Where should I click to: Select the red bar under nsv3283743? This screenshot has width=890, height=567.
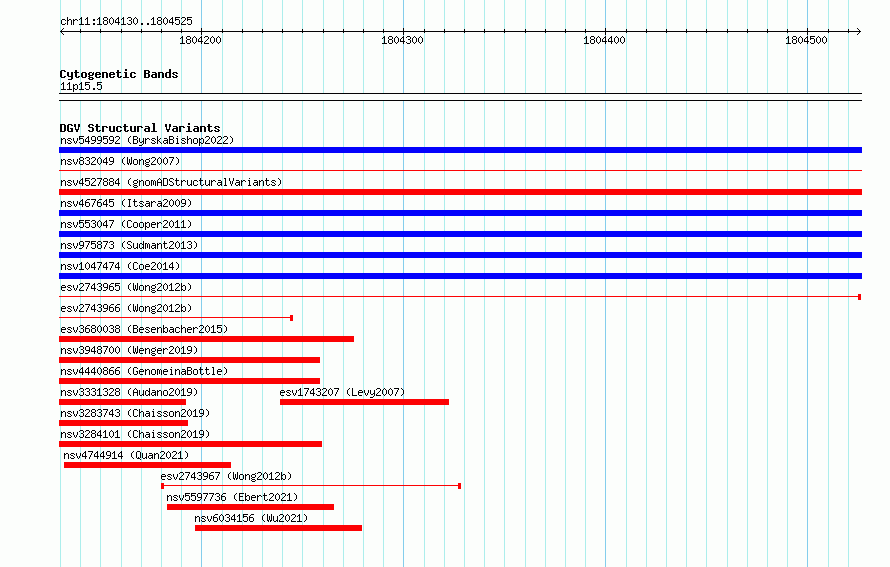pos(123,423)
